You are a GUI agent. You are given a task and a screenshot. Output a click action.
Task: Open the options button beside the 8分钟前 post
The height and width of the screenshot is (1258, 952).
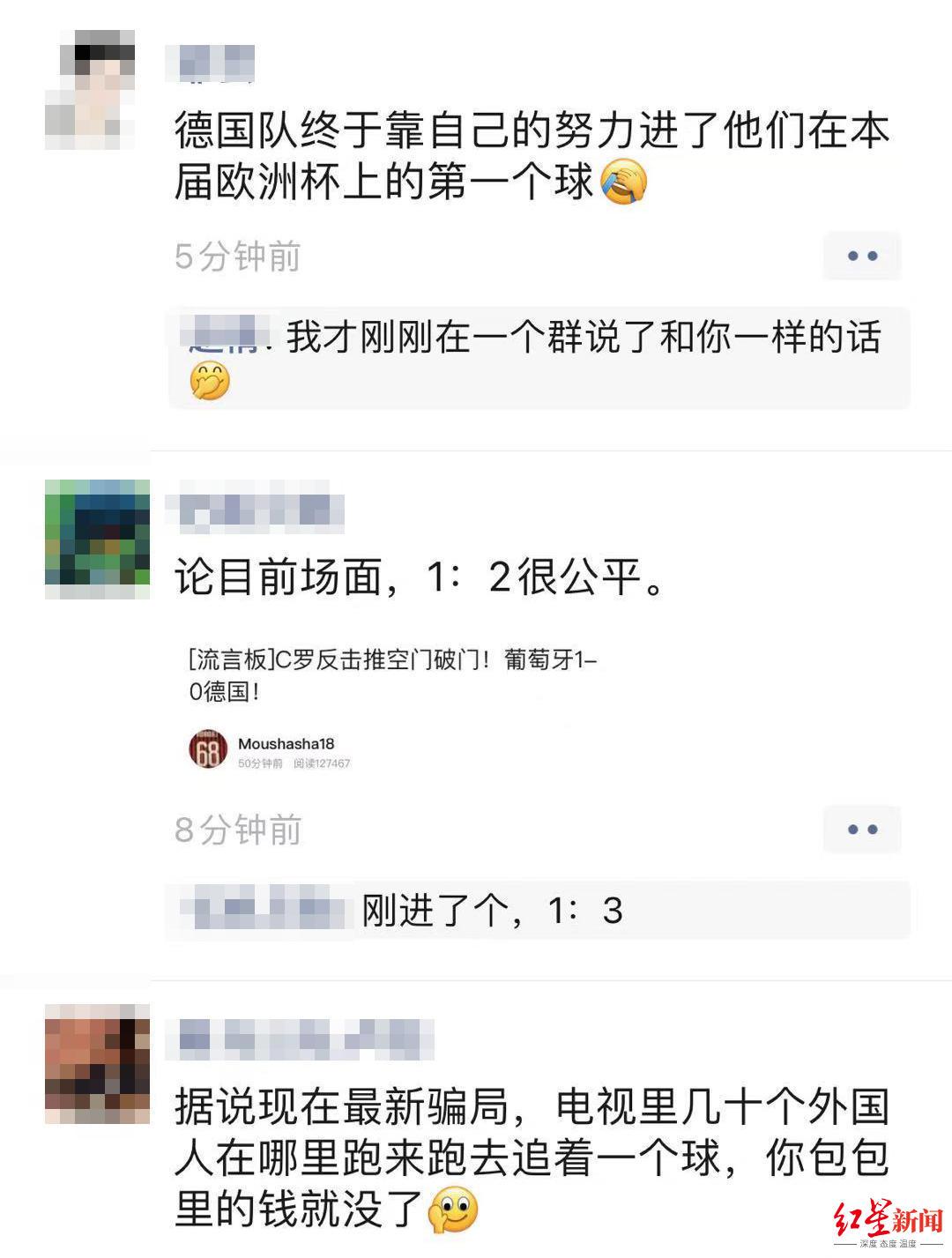coord(862,829)
